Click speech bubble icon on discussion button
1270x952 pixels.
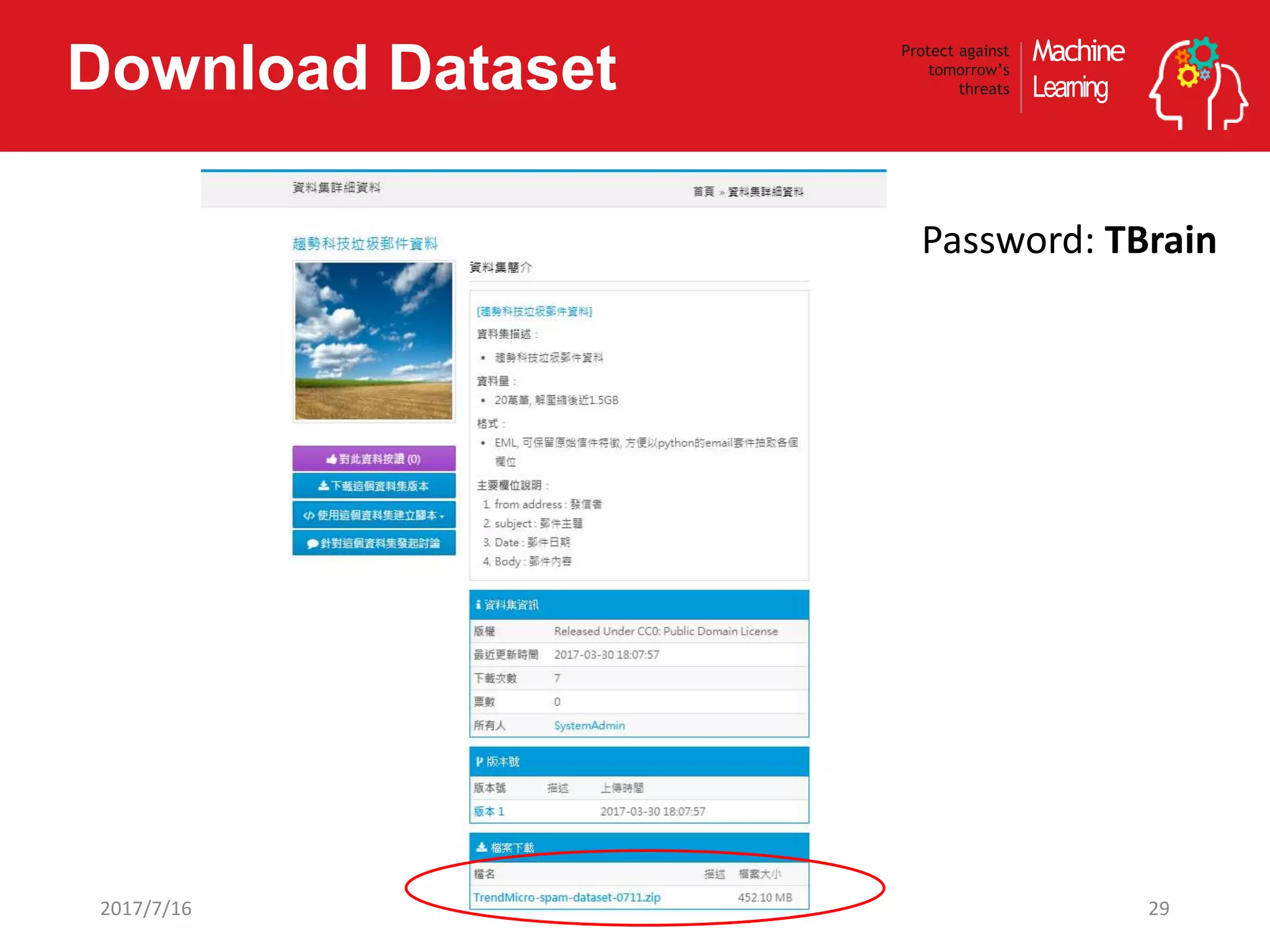pos(313,544)
